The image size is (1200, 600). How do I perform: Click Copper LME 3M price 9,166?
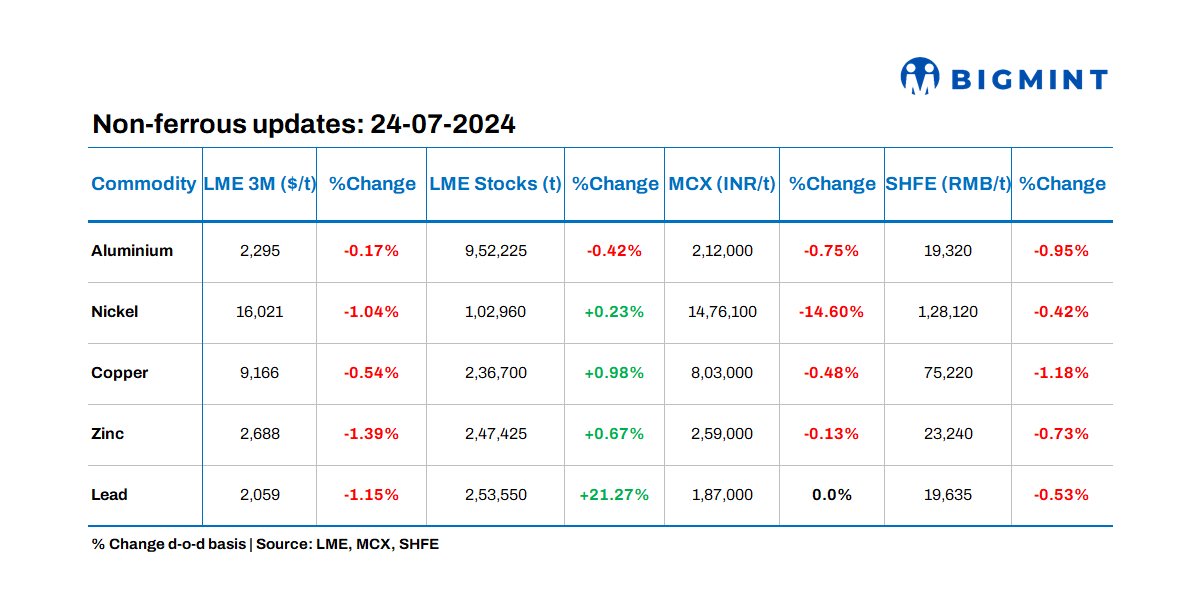tap(259, 373)
